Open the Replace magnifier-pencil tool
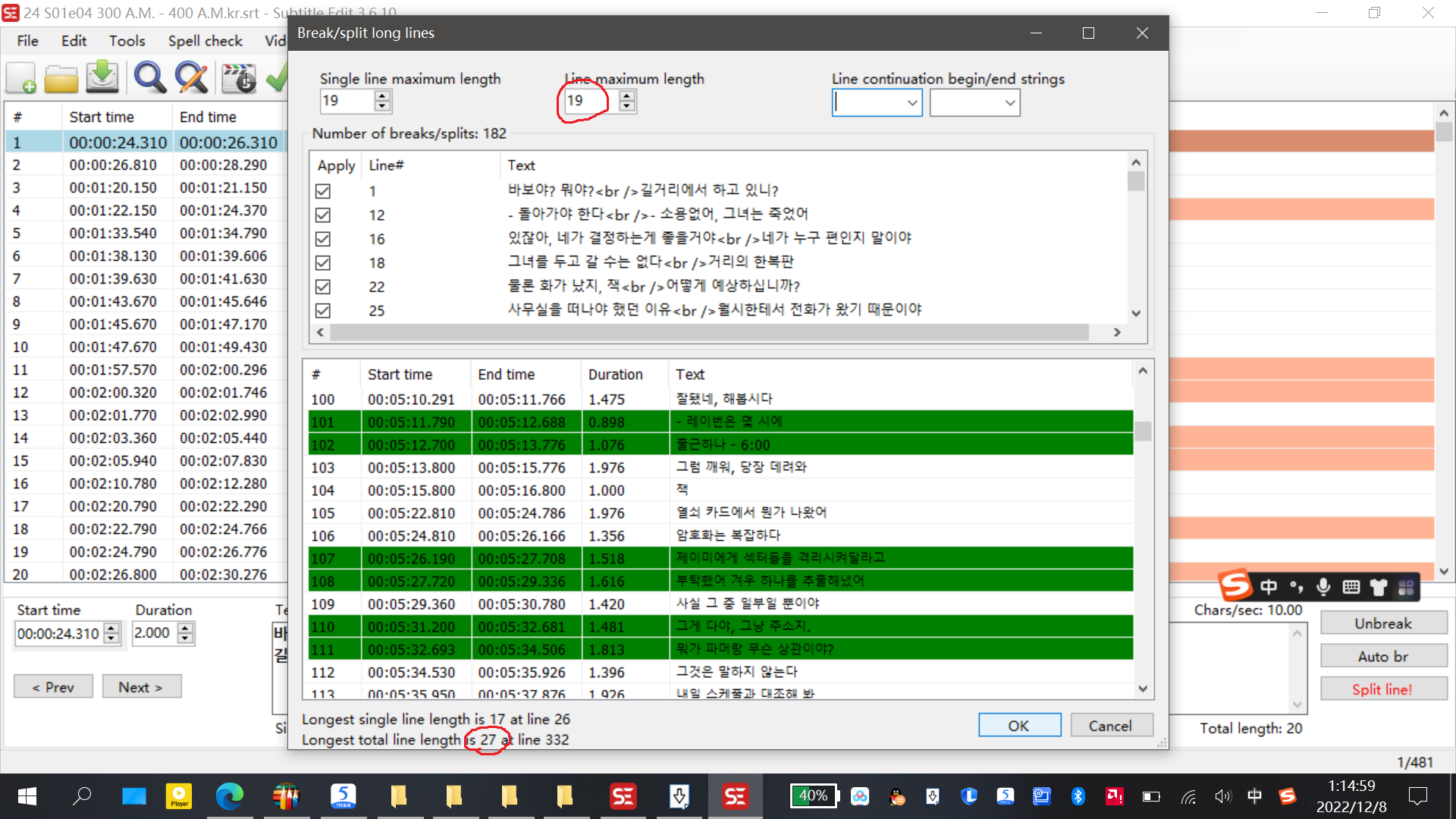The width and height of the screenshot is (1456, 819). tap(191, 78)
